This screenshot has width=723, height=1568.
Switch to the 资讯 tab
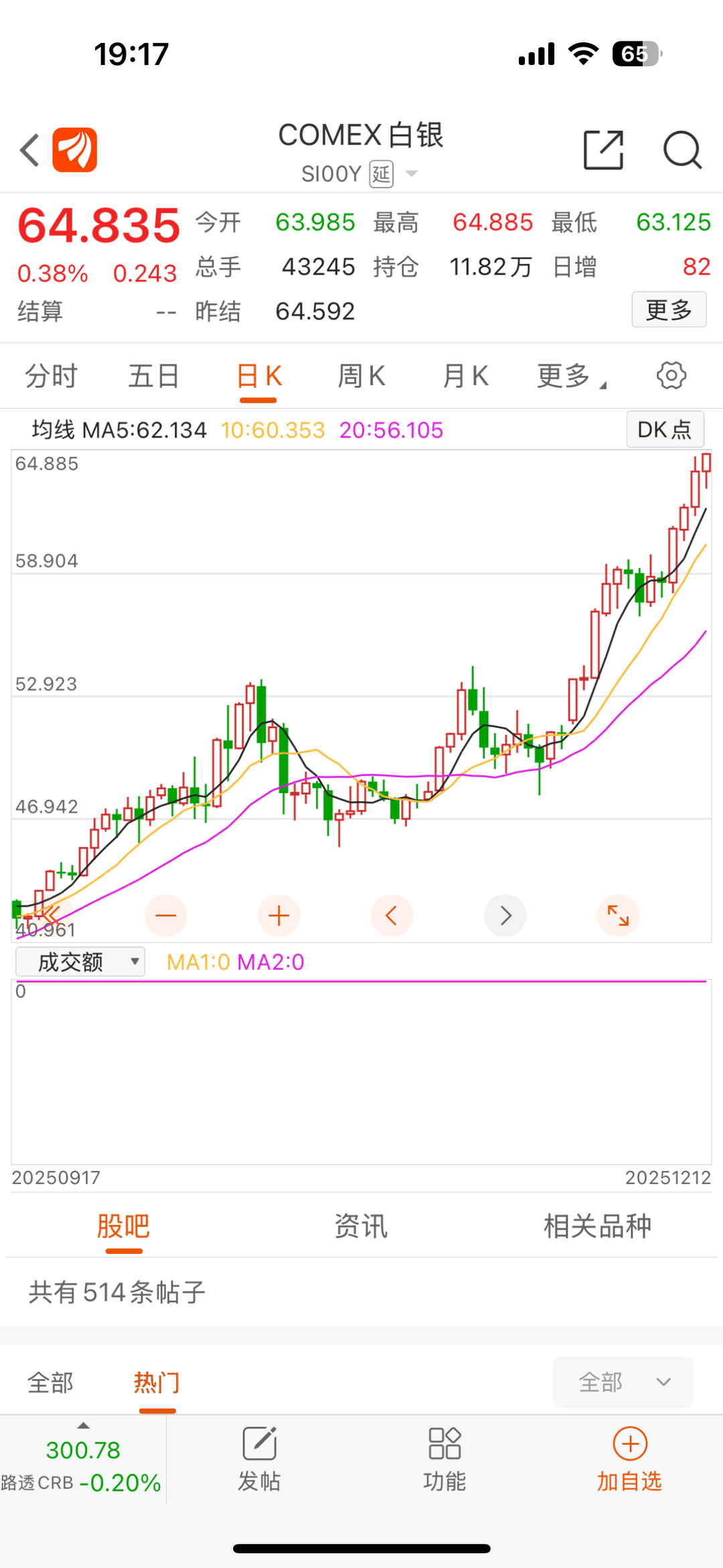pyautogui.click(x=361, y=1226)
